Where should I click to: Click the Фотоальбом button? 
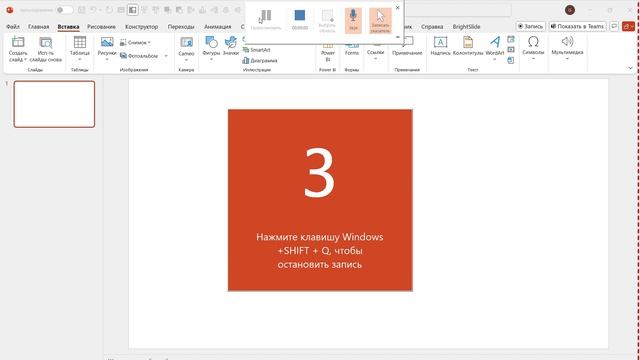[139, 56]
